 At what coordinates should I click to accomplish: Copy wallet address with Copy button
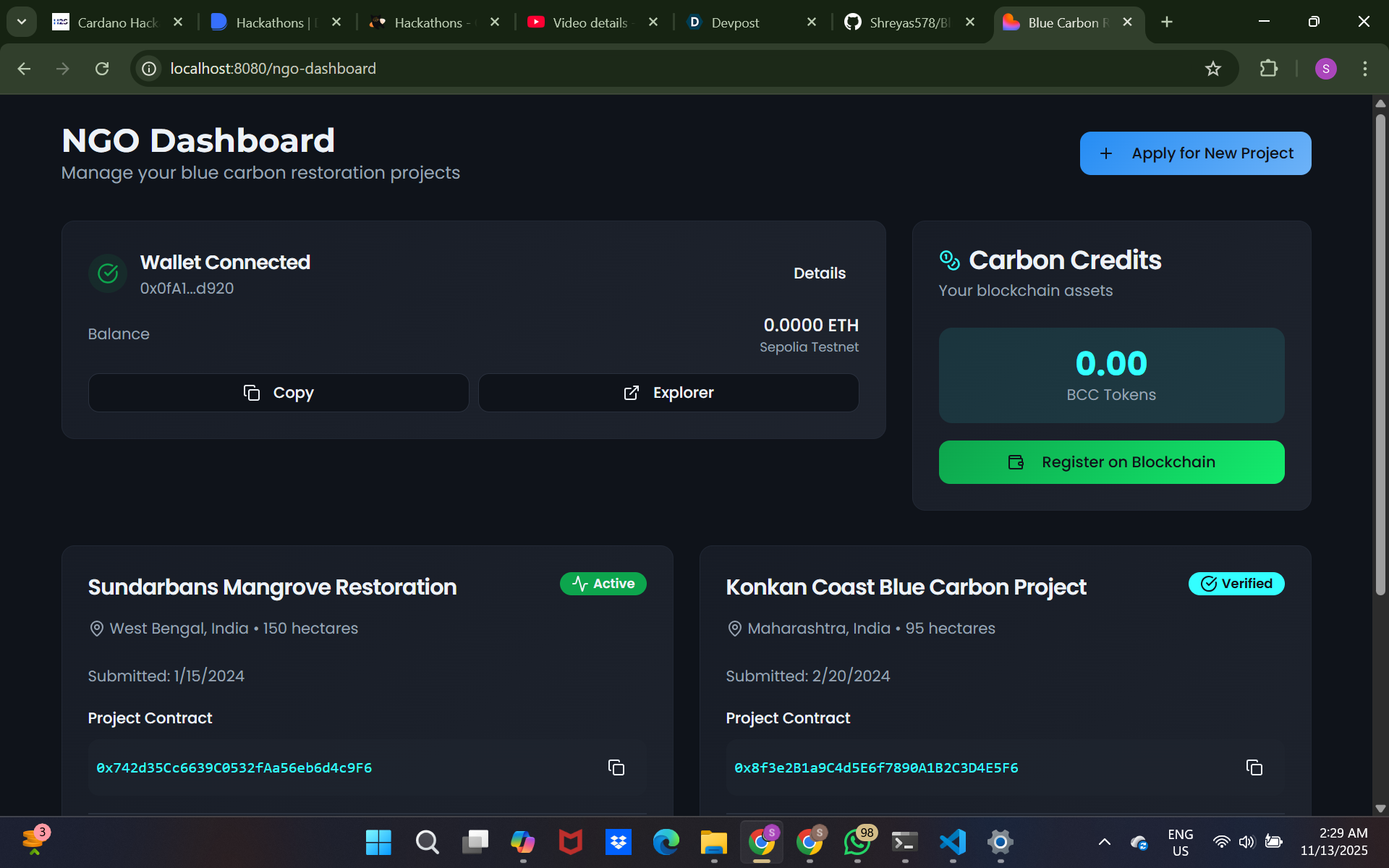point(279,393)
